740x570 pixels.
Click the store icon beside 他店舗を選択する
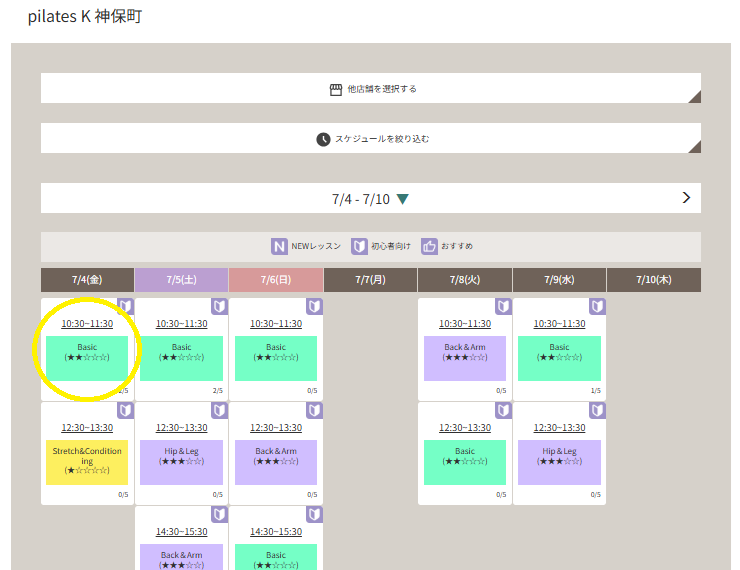tap(336, 89)
